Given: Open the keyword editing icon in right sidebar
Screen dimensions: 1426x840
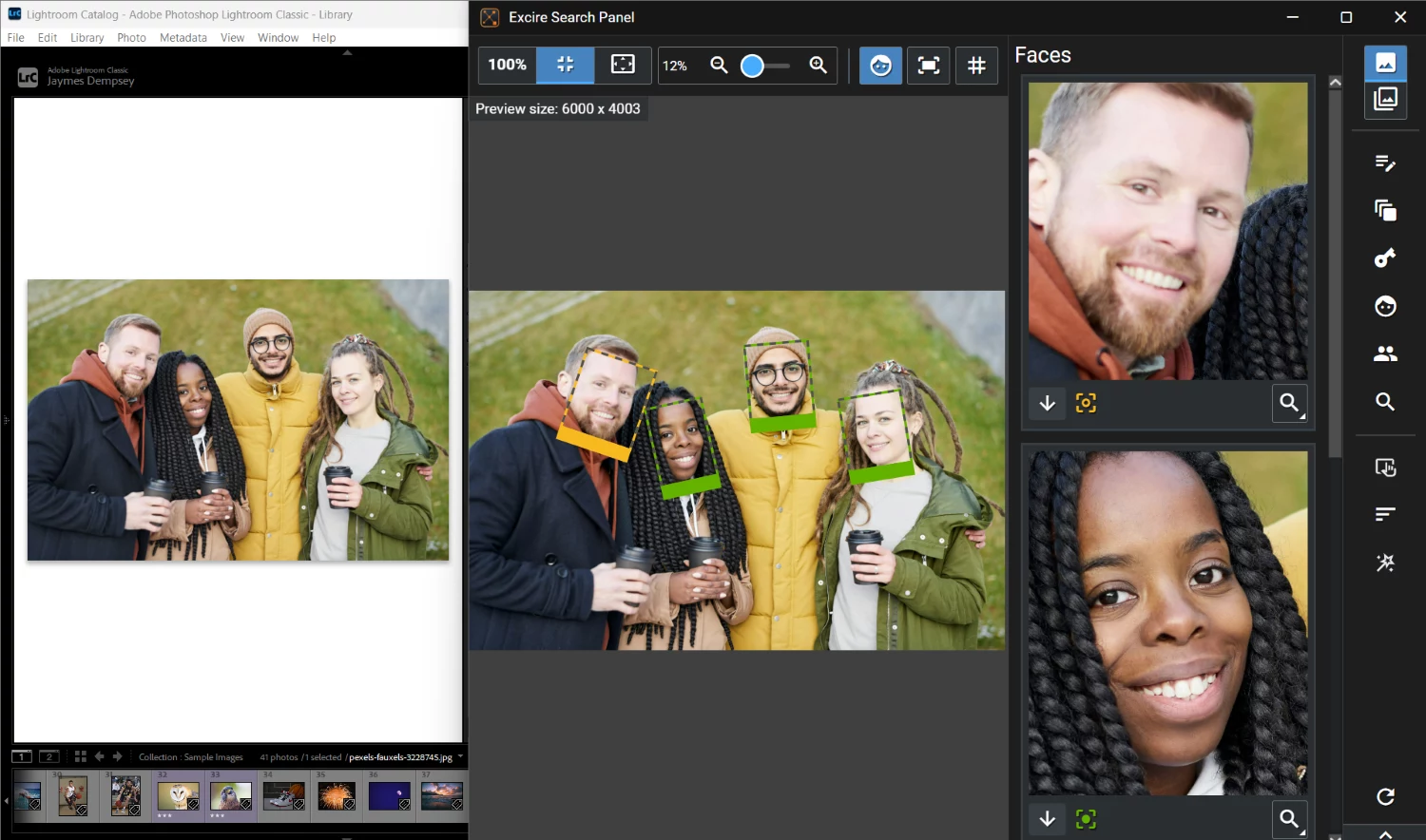Looking at the screenshot, I should point(1384,162).
